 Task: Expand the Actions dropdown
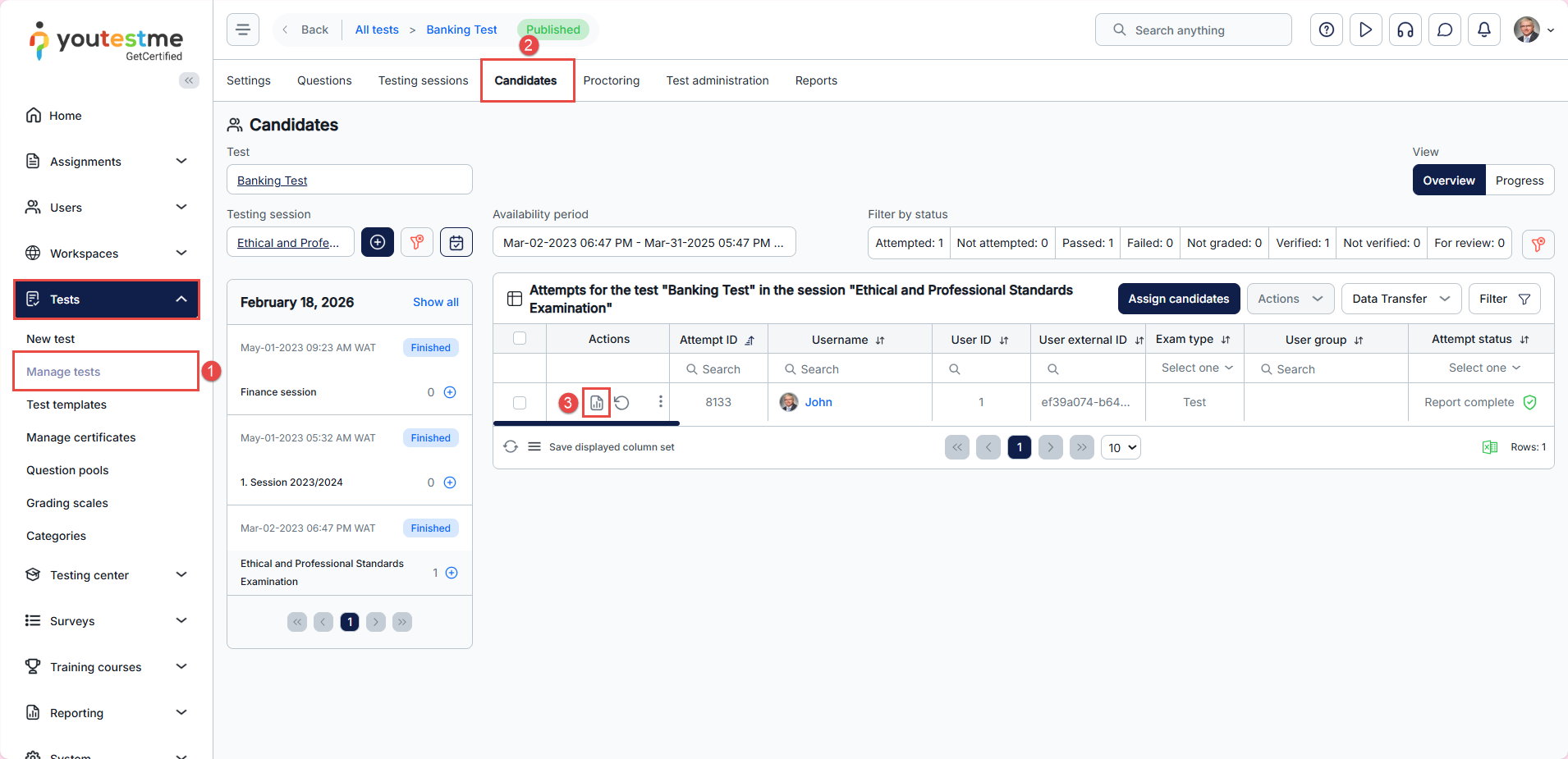coord(1289,299)
